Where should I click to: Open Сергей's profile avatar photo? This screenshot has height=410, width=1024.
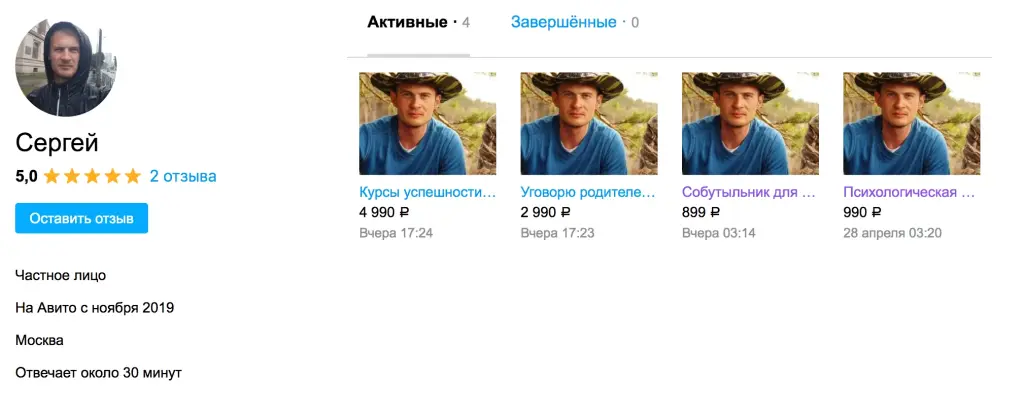pos(66,67)
